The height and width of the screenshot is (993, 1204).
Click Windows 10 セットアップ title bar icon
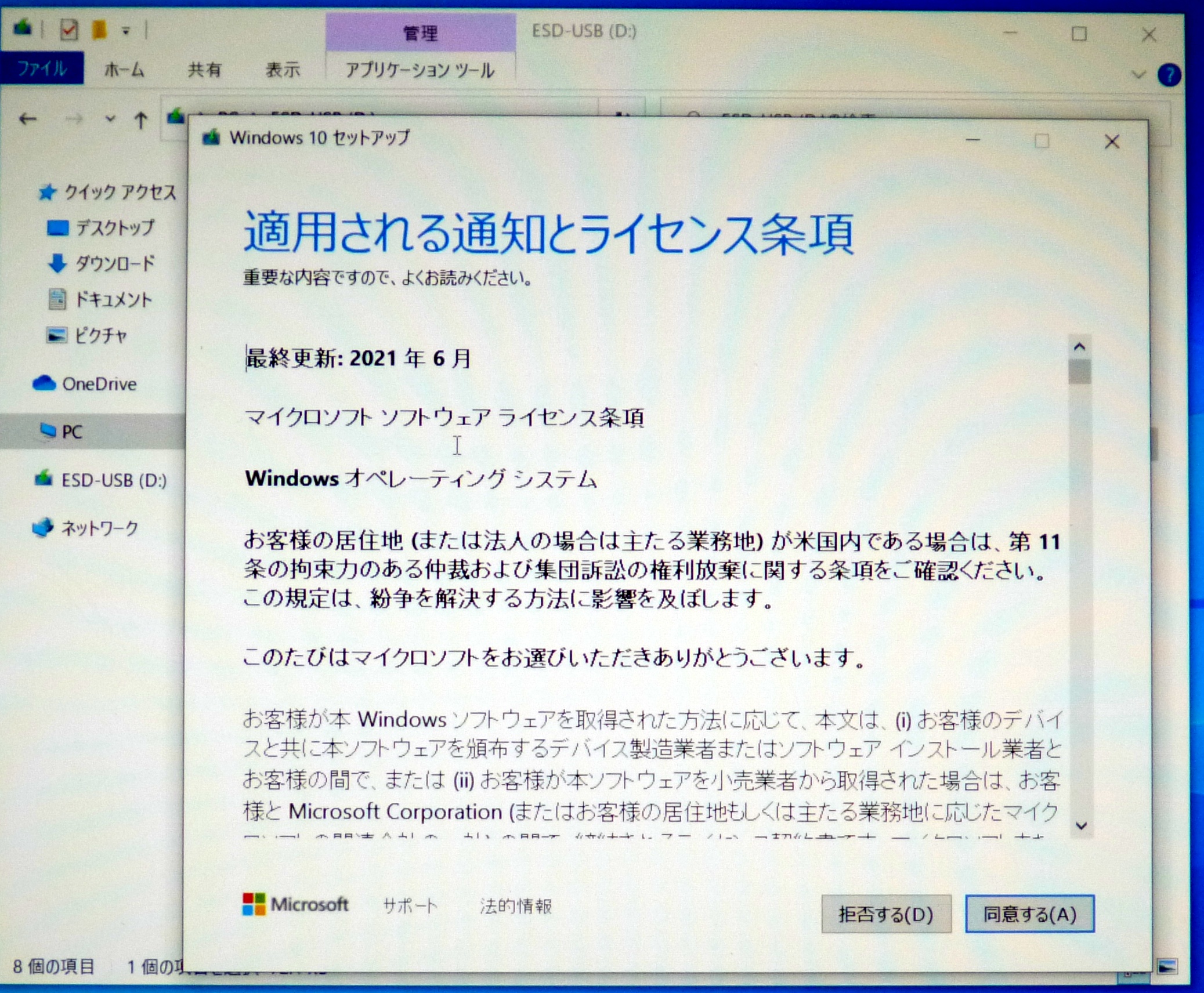pos(211,137)
